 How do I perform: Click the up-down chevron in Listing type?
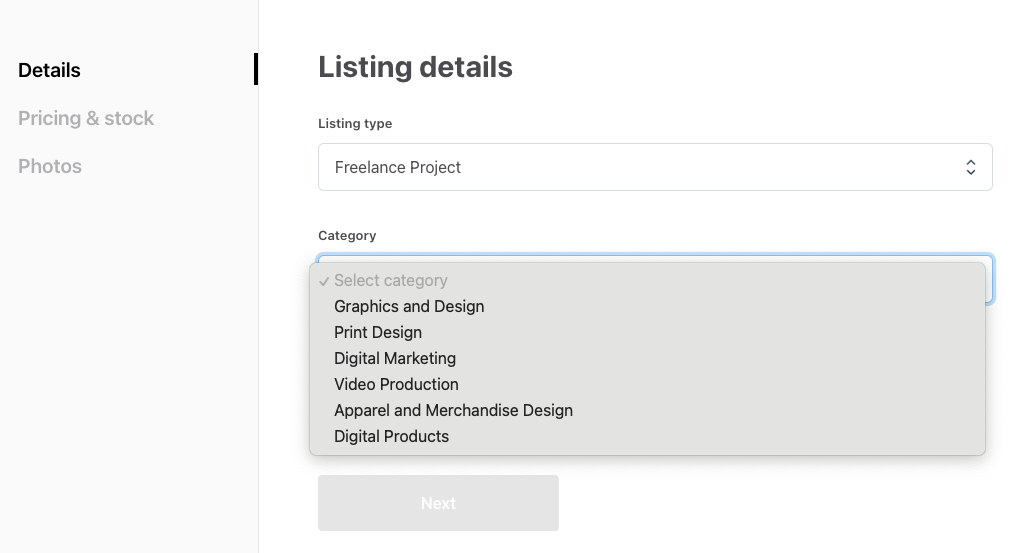point(970,168)
